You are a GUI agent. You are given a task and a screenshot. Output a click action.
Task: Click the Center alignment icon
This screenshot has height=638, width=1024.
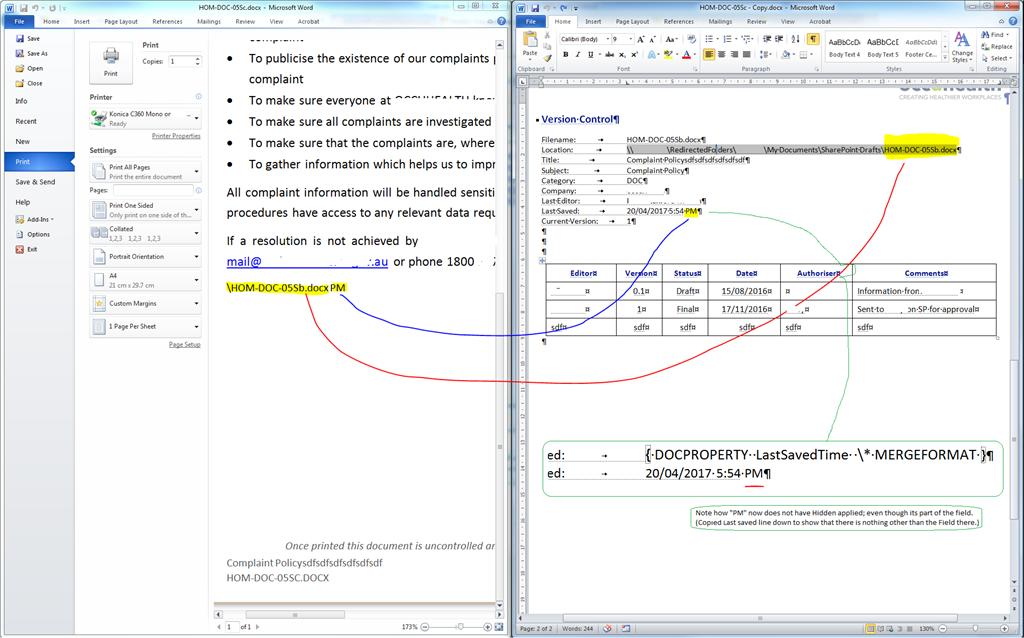[722, 55]
